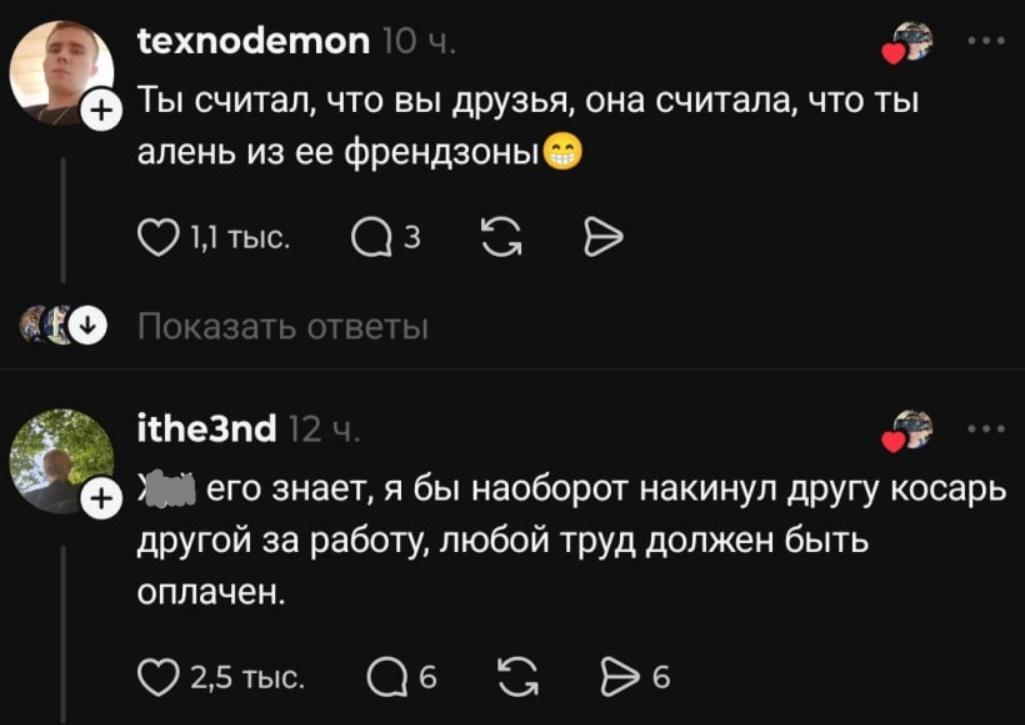Open texnodemon username profile link
This screenshot has width=1025, height=725.
[254, 42]
